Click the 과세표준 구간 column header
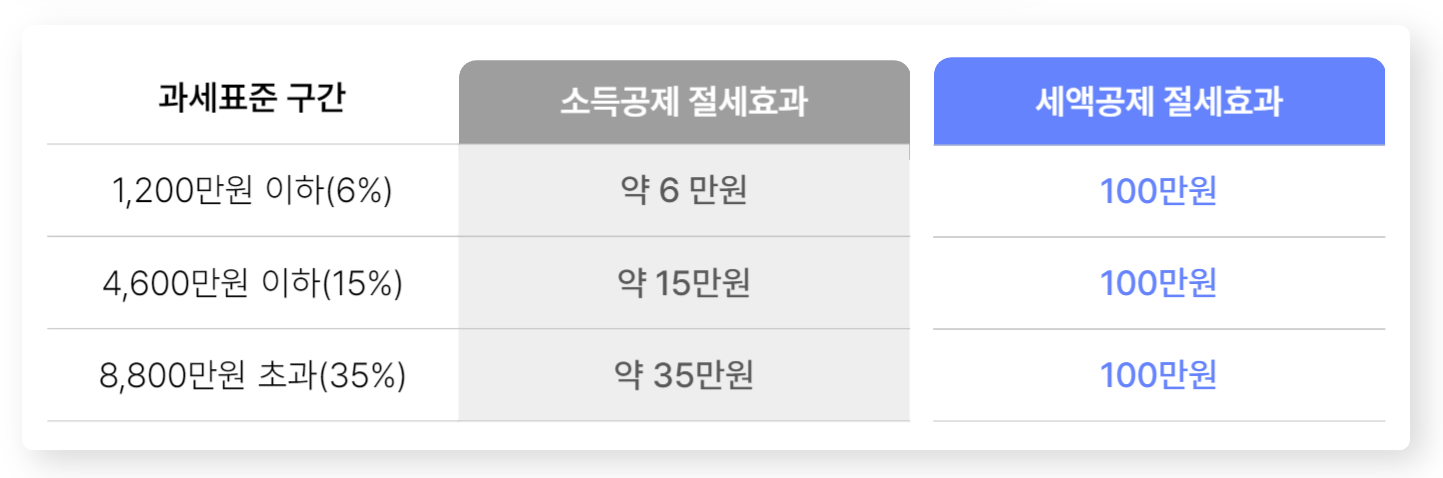Screen dimensions: 1443x478 251,99
